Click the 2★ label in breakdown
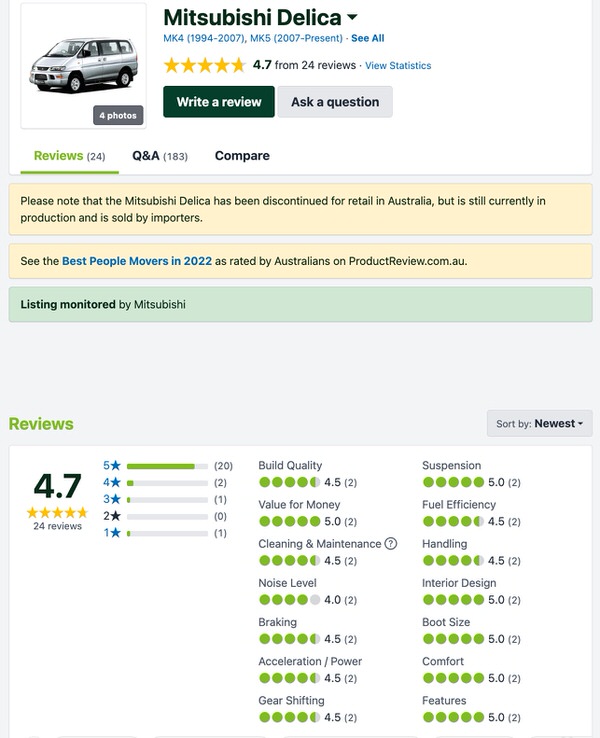This screenshot has height=738, width=600. click(x=112, y=516)
